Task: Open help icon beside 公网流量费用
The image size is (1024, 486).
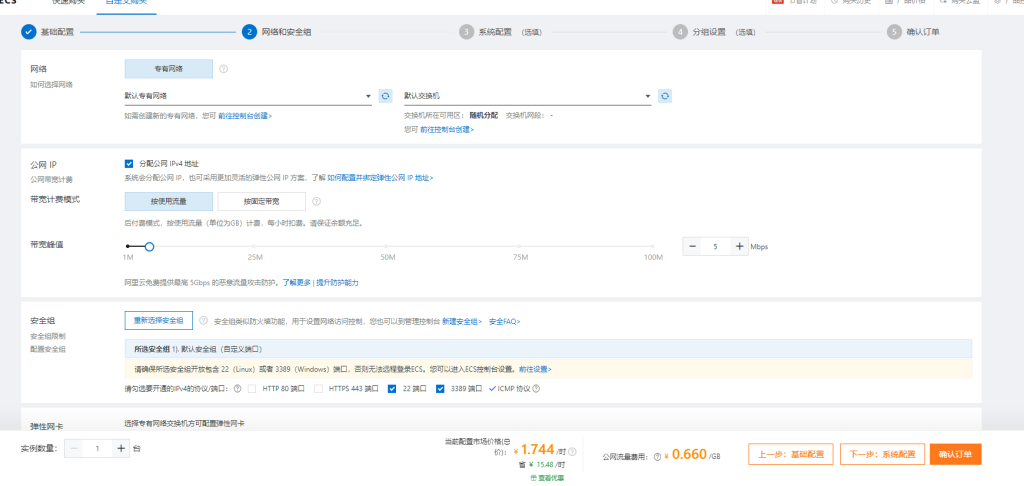Action: [x=658, y=457]
